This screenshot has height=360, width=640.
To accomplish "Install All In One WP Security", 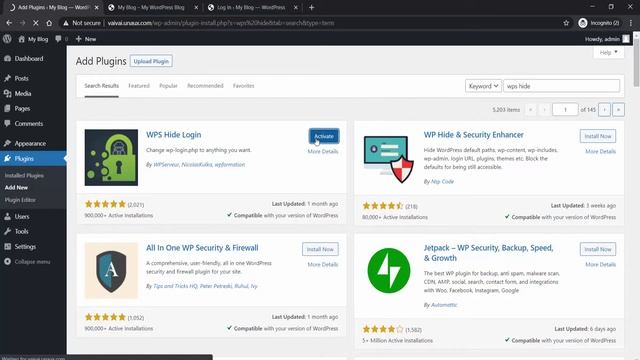I will pos(320,249).
